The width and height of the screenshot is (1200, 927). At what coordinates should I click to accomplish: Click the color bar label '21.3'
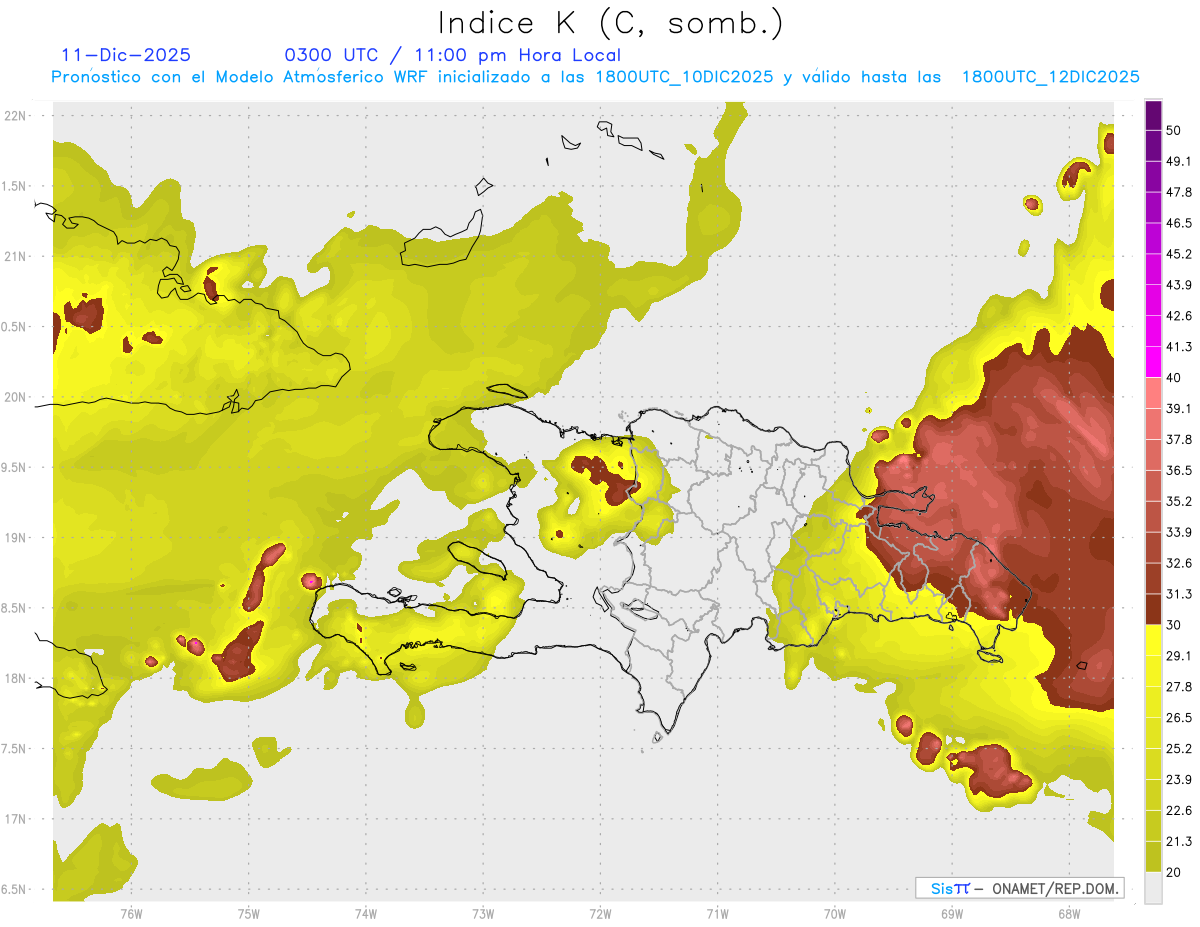[x=1179, y=841]
